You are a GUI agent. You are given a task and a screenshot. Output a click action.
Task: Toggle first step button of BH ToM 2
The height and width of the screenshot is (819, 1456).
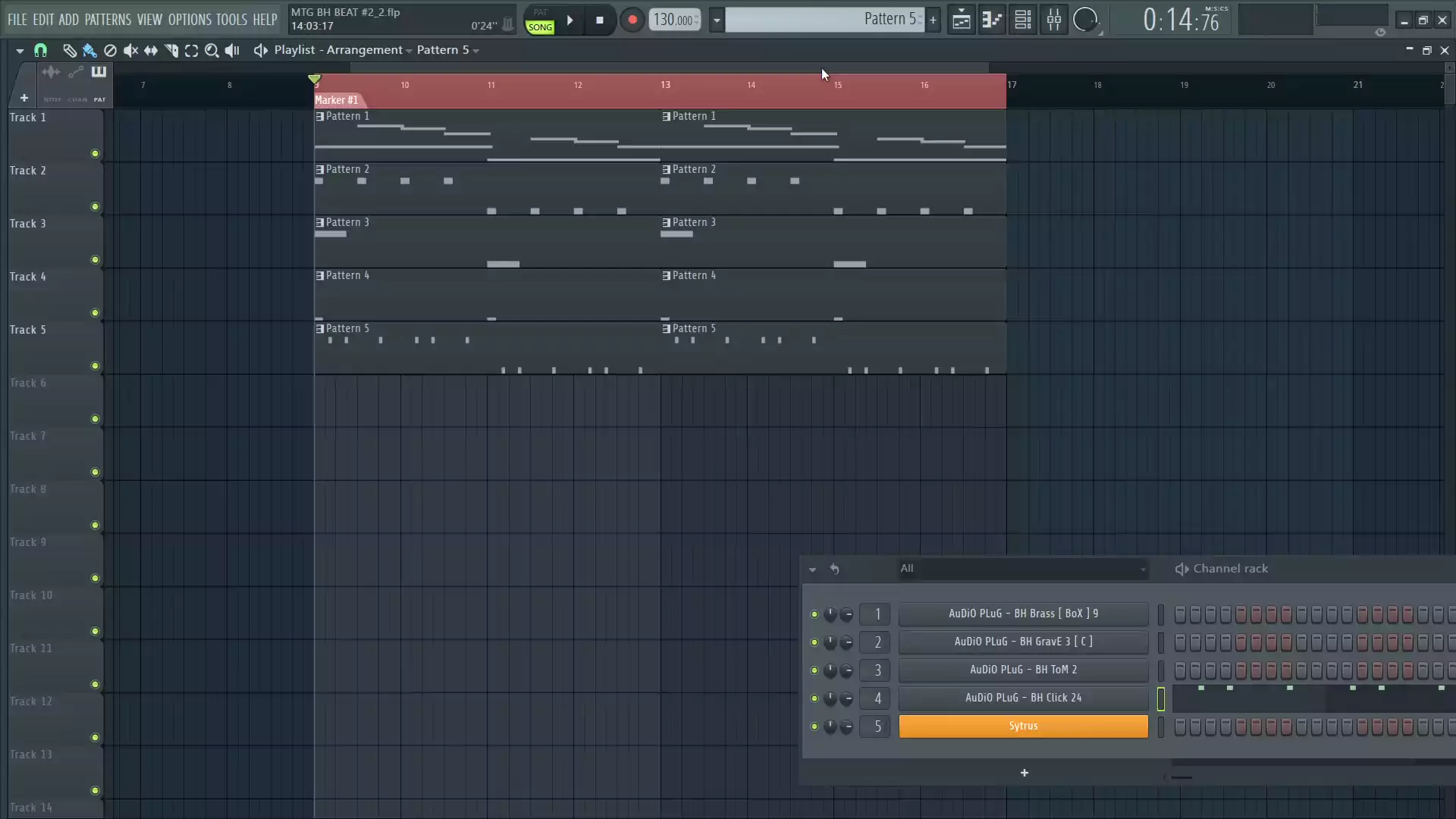point(1180,670)
